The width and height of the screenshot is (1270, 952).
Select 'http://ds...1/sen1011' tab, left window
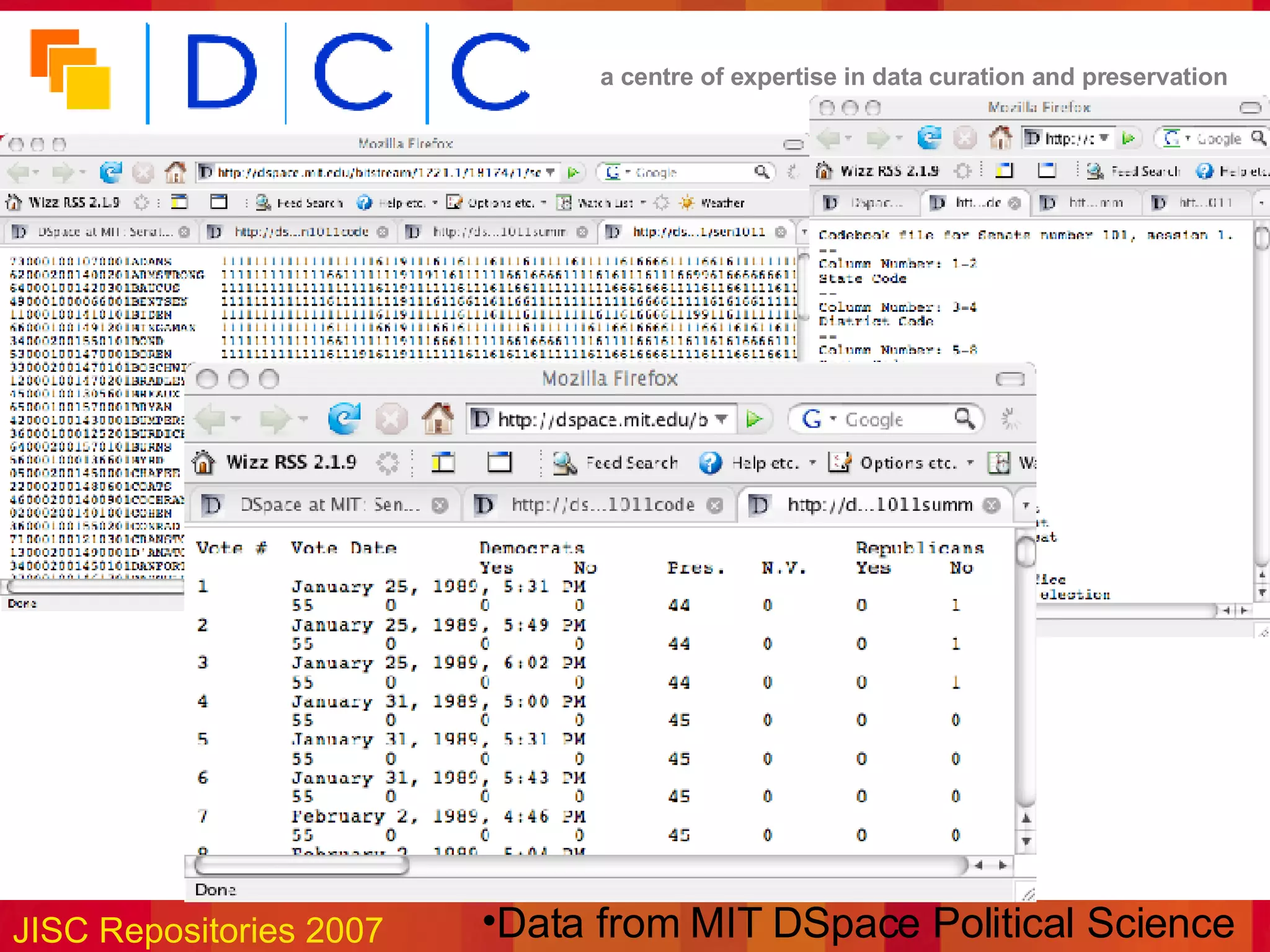point(696,232)
